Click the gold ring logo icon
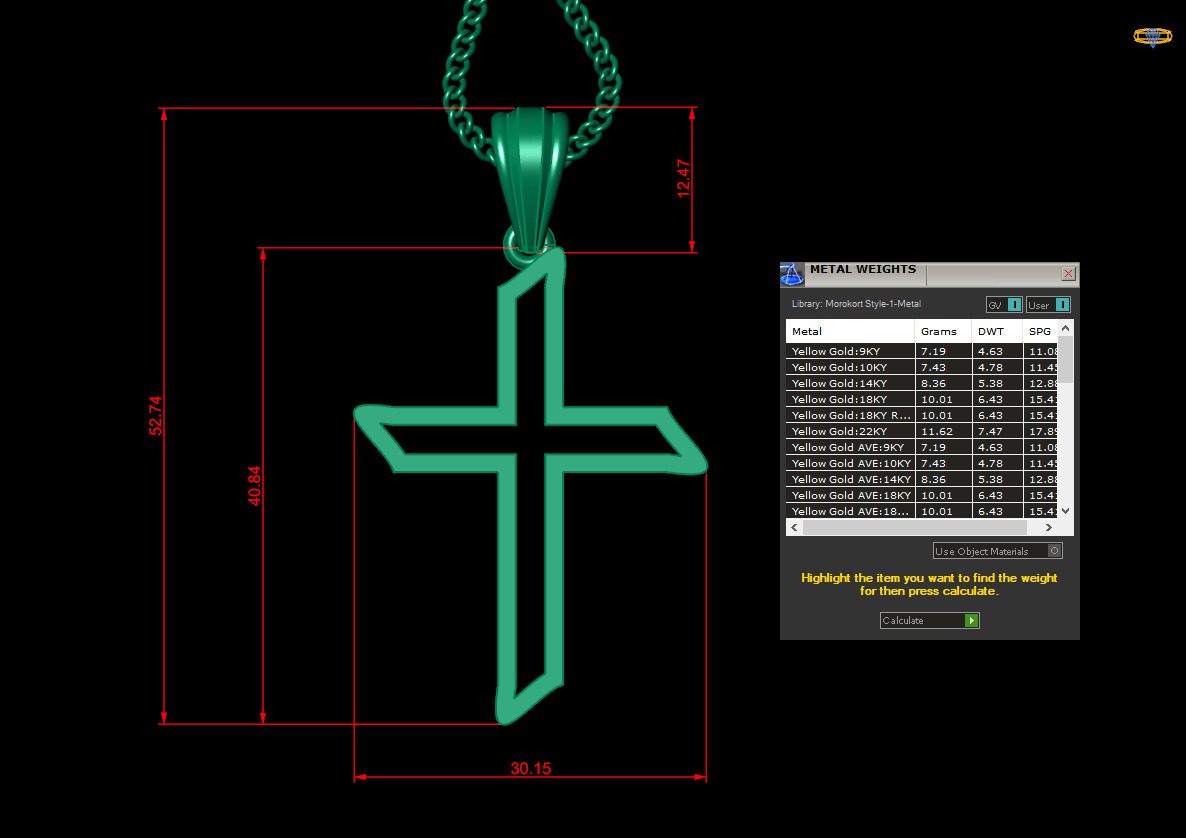The image size is (1186, 838). pos(1152,36)
